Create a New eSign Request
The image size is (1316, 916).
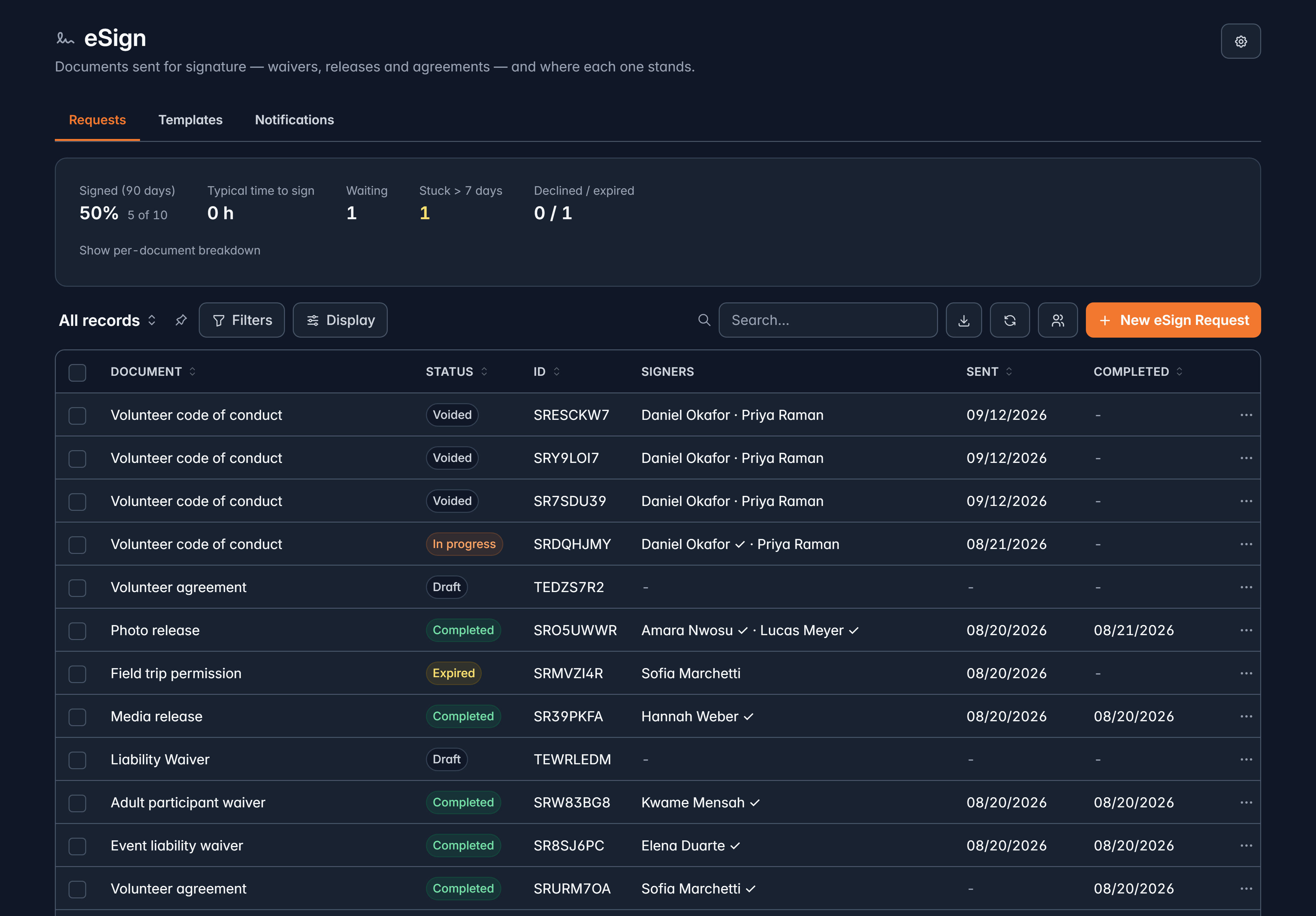tap(1173, 320)
